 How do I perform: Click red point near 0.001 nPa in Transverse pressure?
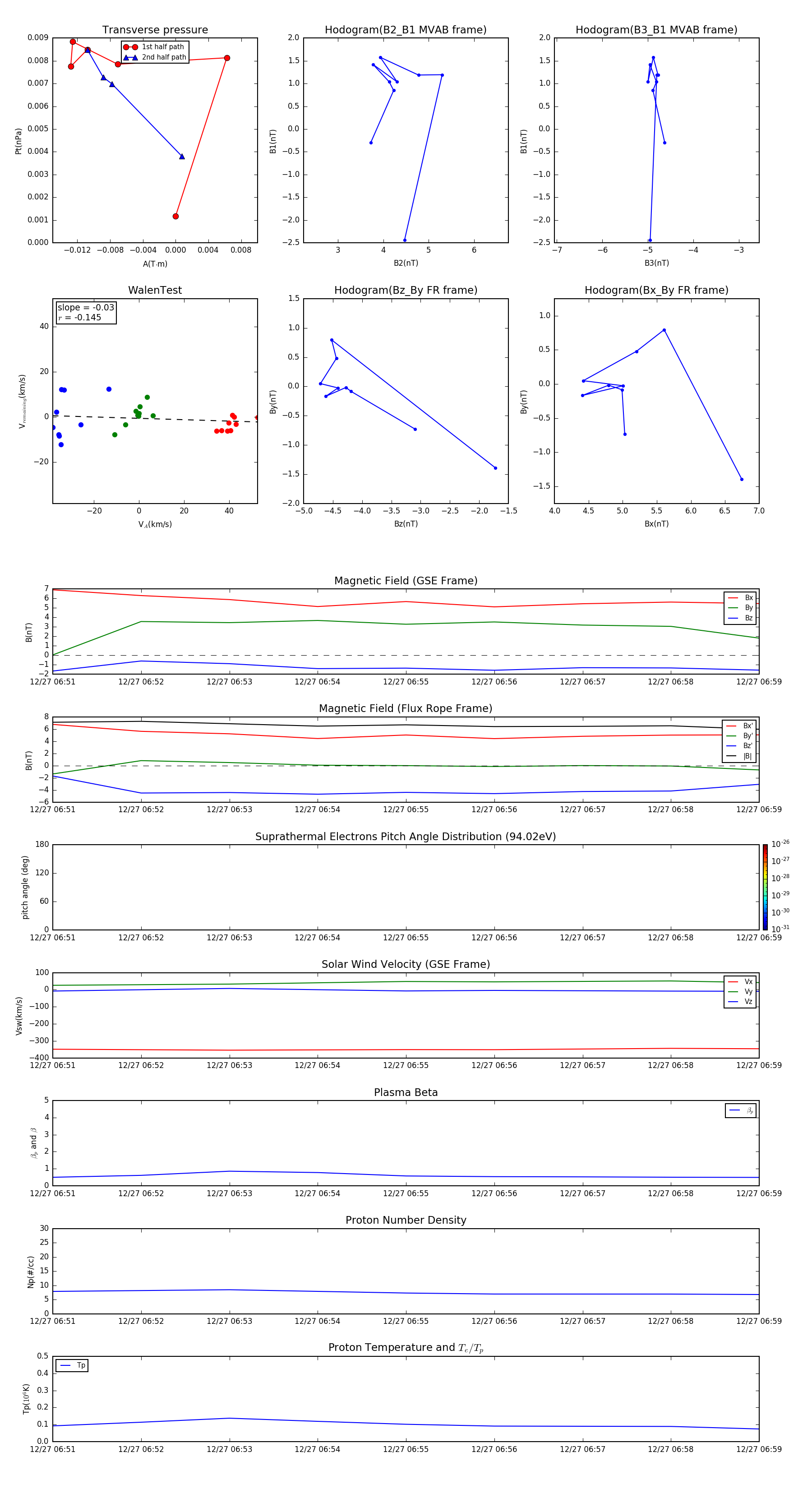(175, 216)
